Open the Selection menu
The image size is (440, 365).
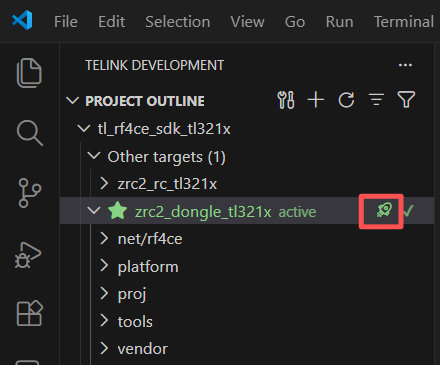tap(178, 22)
